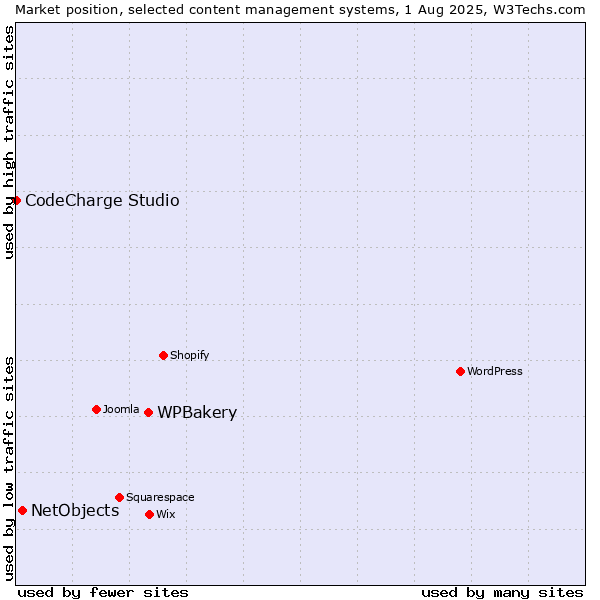Click the 'Shopify' label

tap(189, 355)
